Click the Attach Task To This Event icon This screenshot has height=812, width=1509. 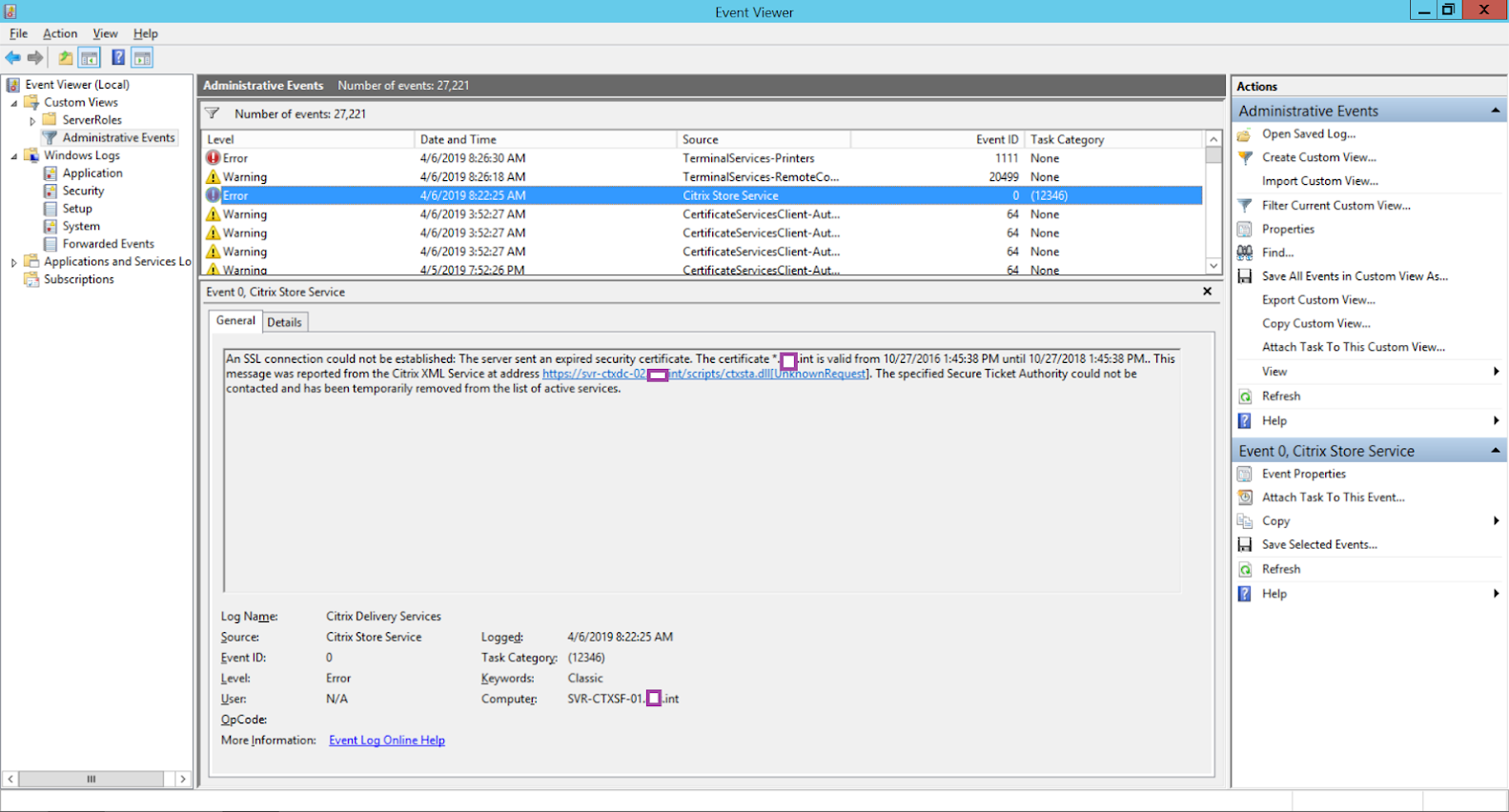(x=1245, y=497)
